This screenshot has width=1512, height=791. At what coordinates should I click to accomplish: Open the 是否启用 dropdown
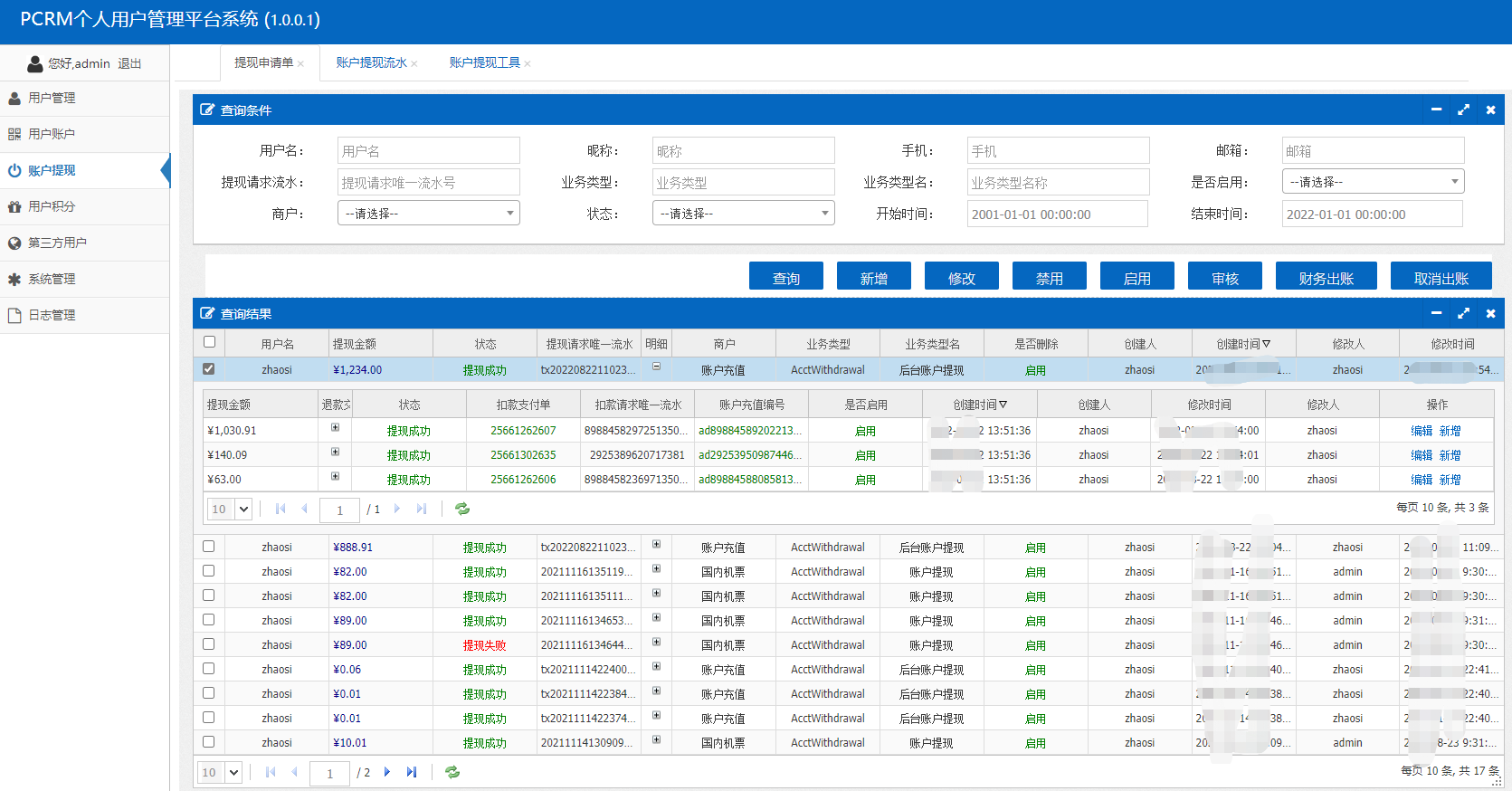pyautogui.click(x=1373, y=182)
